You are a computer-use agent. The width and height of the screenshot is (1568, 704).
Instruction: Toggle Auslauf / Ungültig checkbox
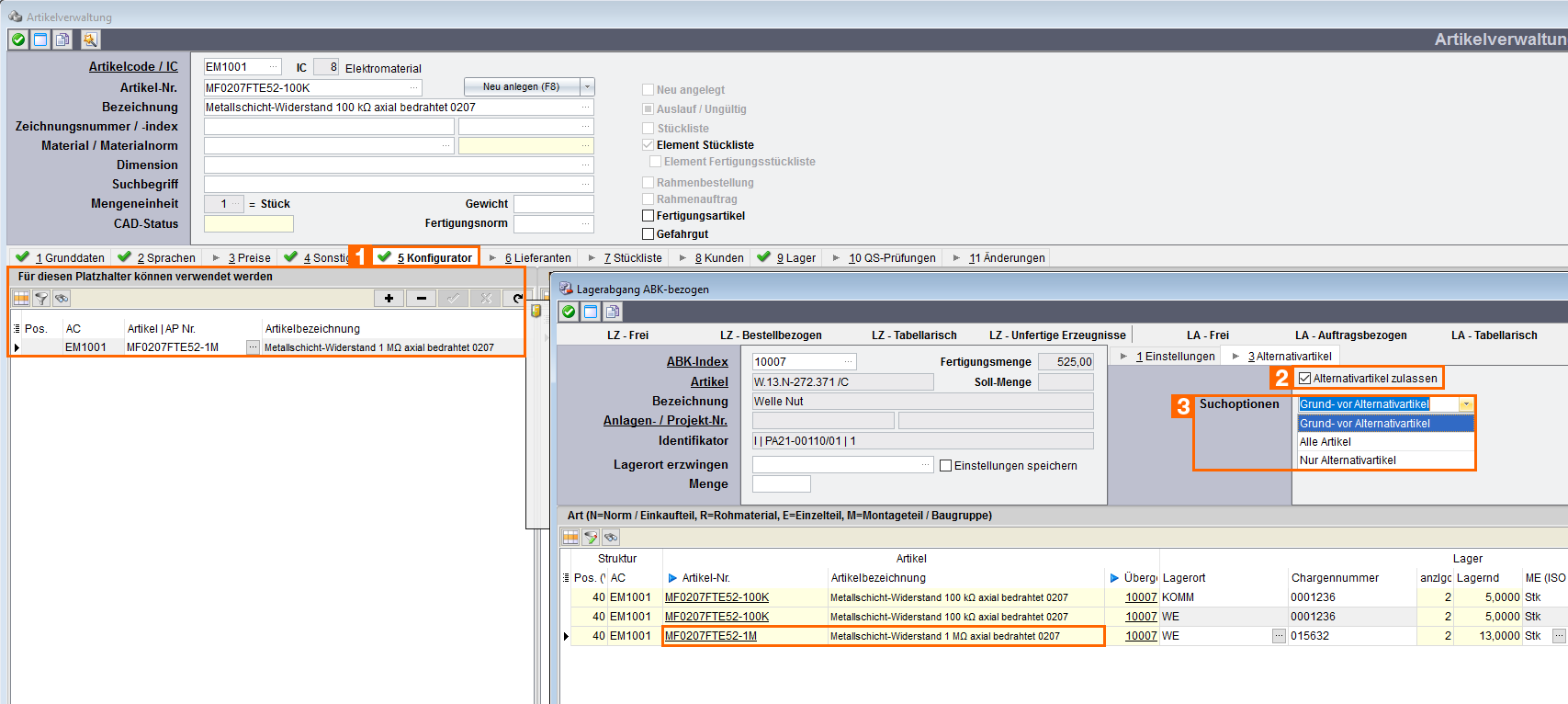tap(648, 109)
